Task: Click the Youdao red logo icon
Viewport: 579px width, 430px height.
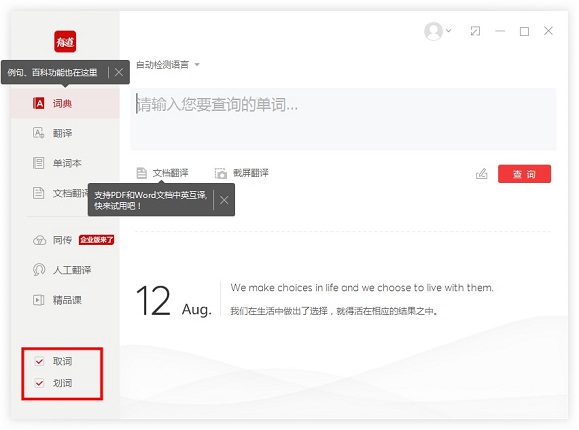Action: pyautogui.click(x=65, y=41)
